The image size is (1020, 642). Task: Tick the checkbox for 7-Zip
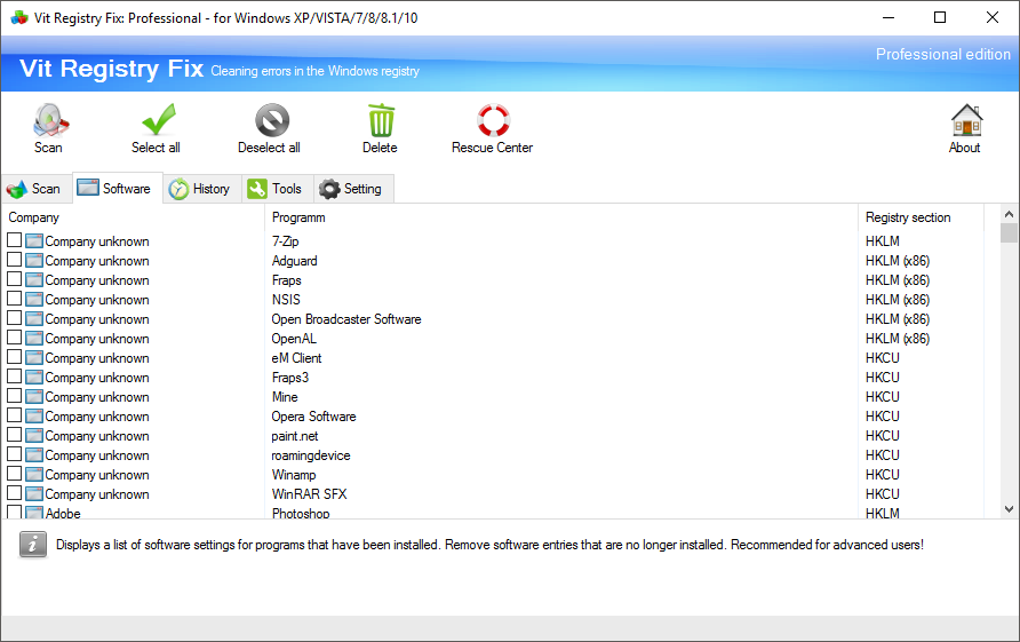[14, 240]
